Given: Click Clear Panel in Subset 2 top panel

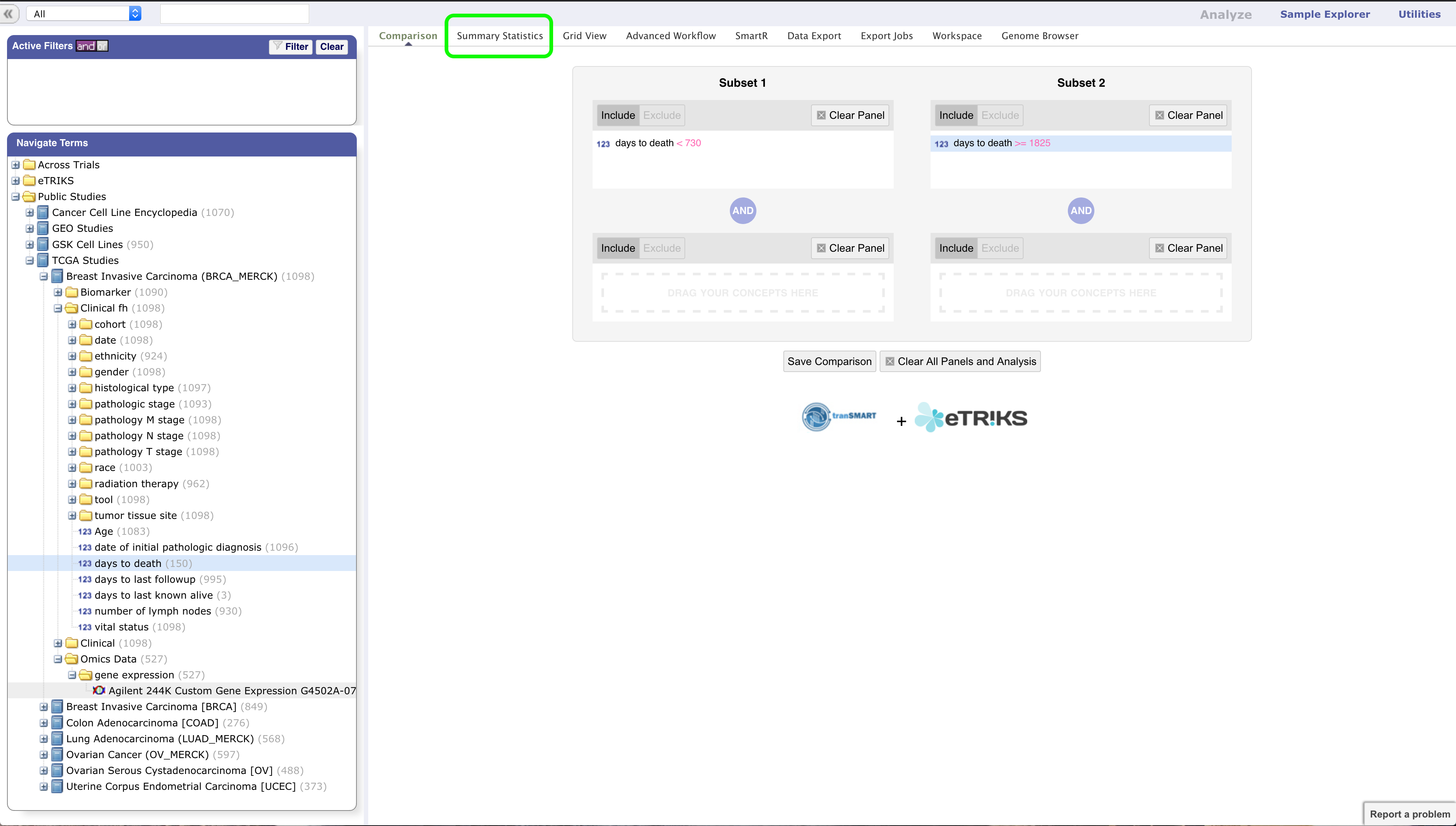Looking at the screenshot, I should point(1188,116).
